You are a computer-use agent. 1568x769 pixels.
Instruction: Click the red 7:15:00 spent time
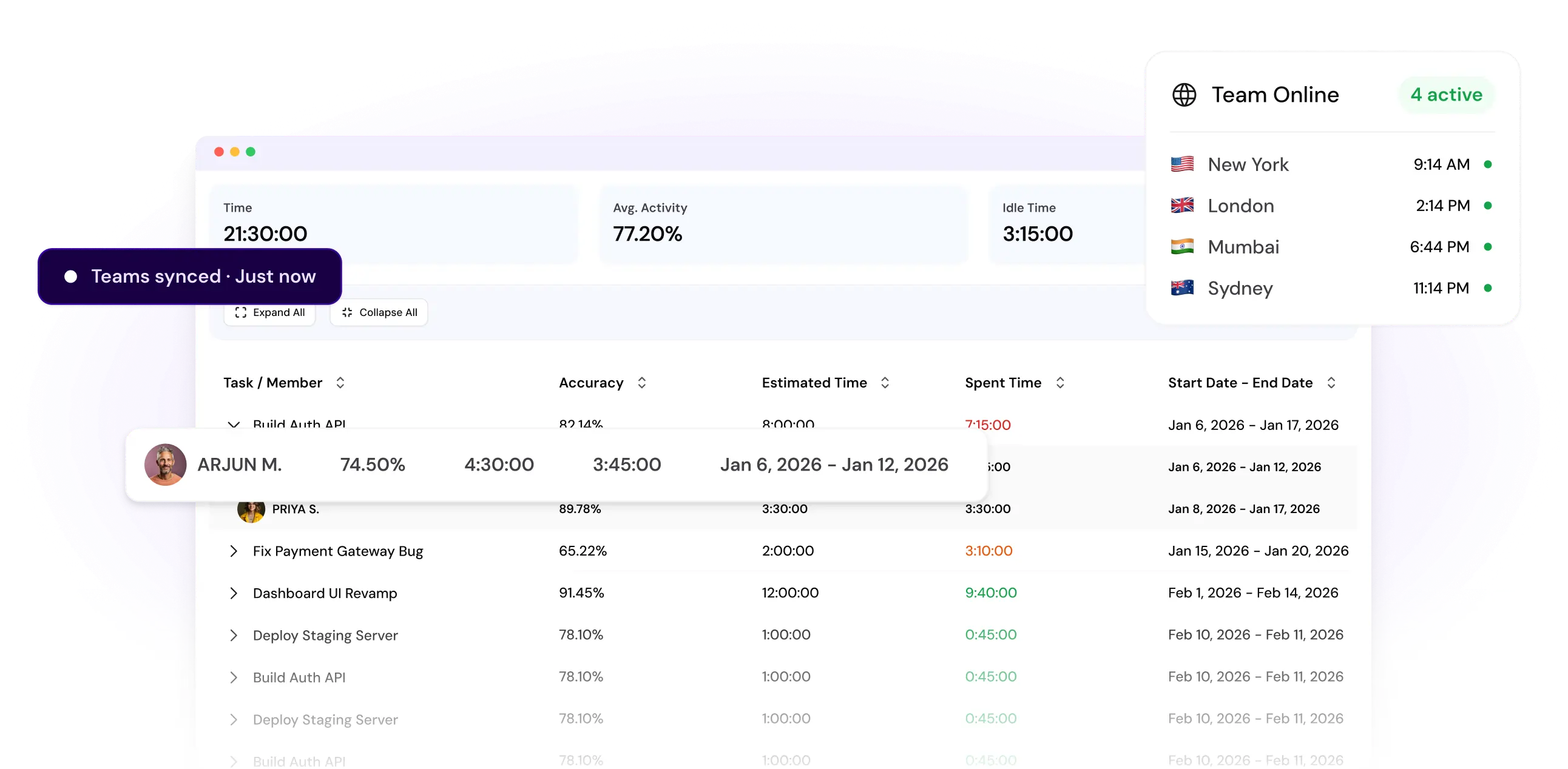click(987, 424)
